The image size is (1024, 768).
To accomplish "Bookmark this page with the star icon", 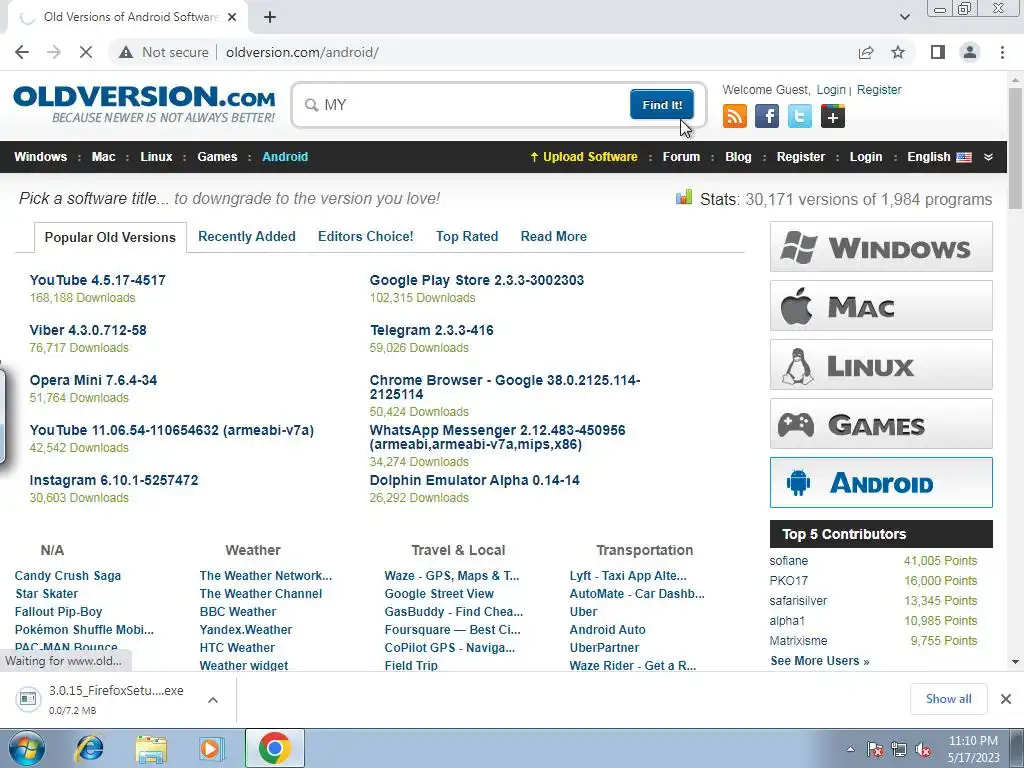I will point(898,52).
